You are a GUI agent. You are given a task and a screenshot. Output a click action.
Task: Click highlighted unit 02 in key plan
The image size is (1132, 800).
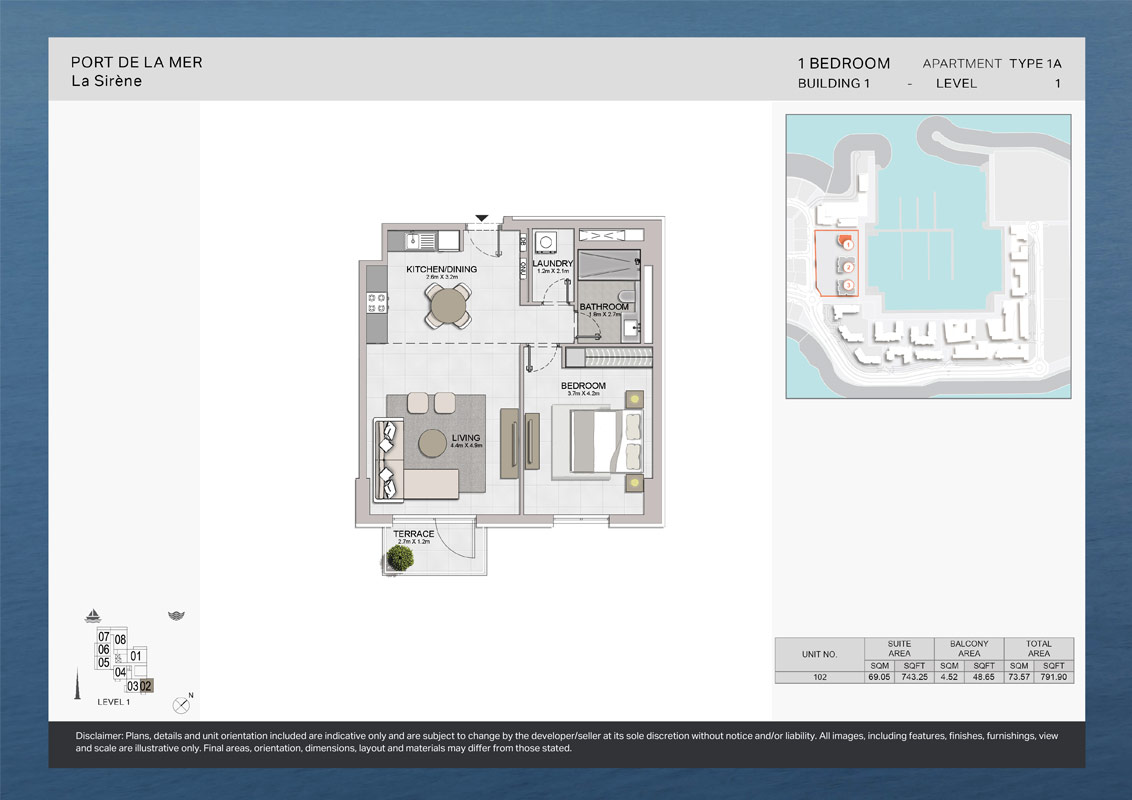146,686
